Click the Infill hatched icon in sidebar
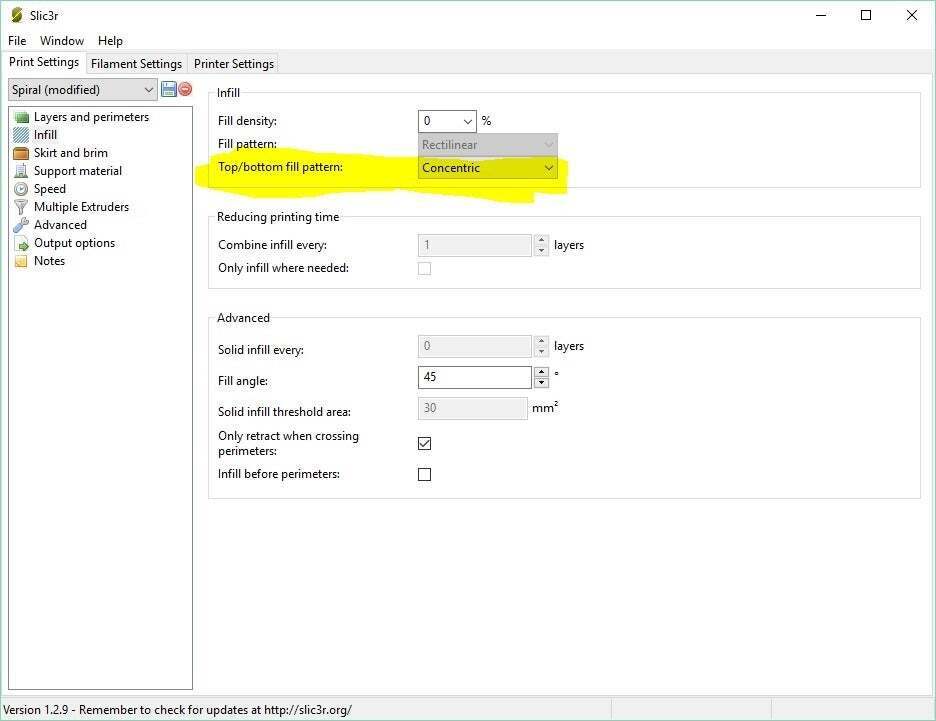The width and height of the screenshot is (936, 721). tap(21, 135)
